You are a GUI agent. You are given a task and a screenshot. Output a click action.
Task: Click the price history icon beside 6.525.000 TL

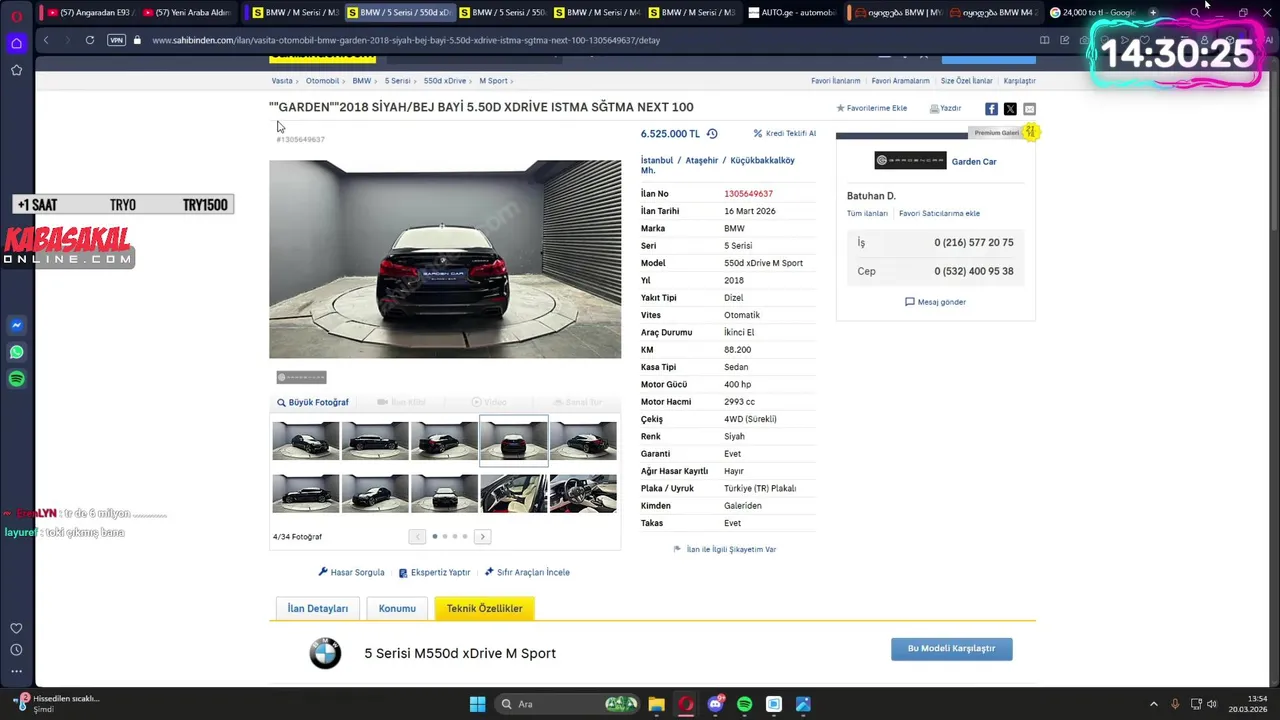point(712,134)
